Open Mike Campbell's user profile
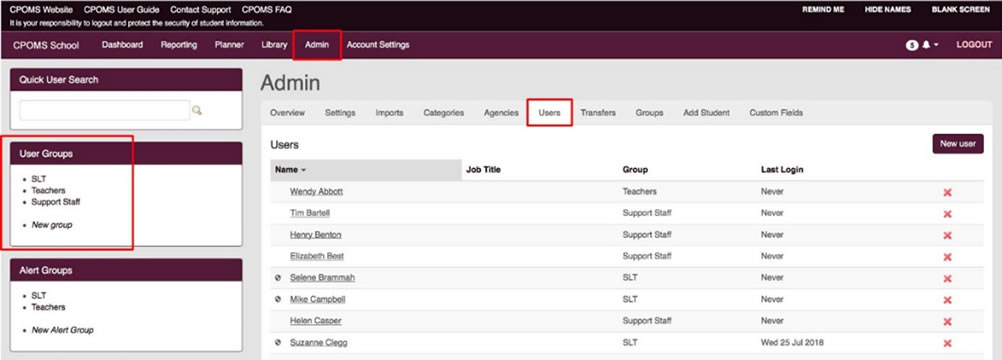 (318, 299)
